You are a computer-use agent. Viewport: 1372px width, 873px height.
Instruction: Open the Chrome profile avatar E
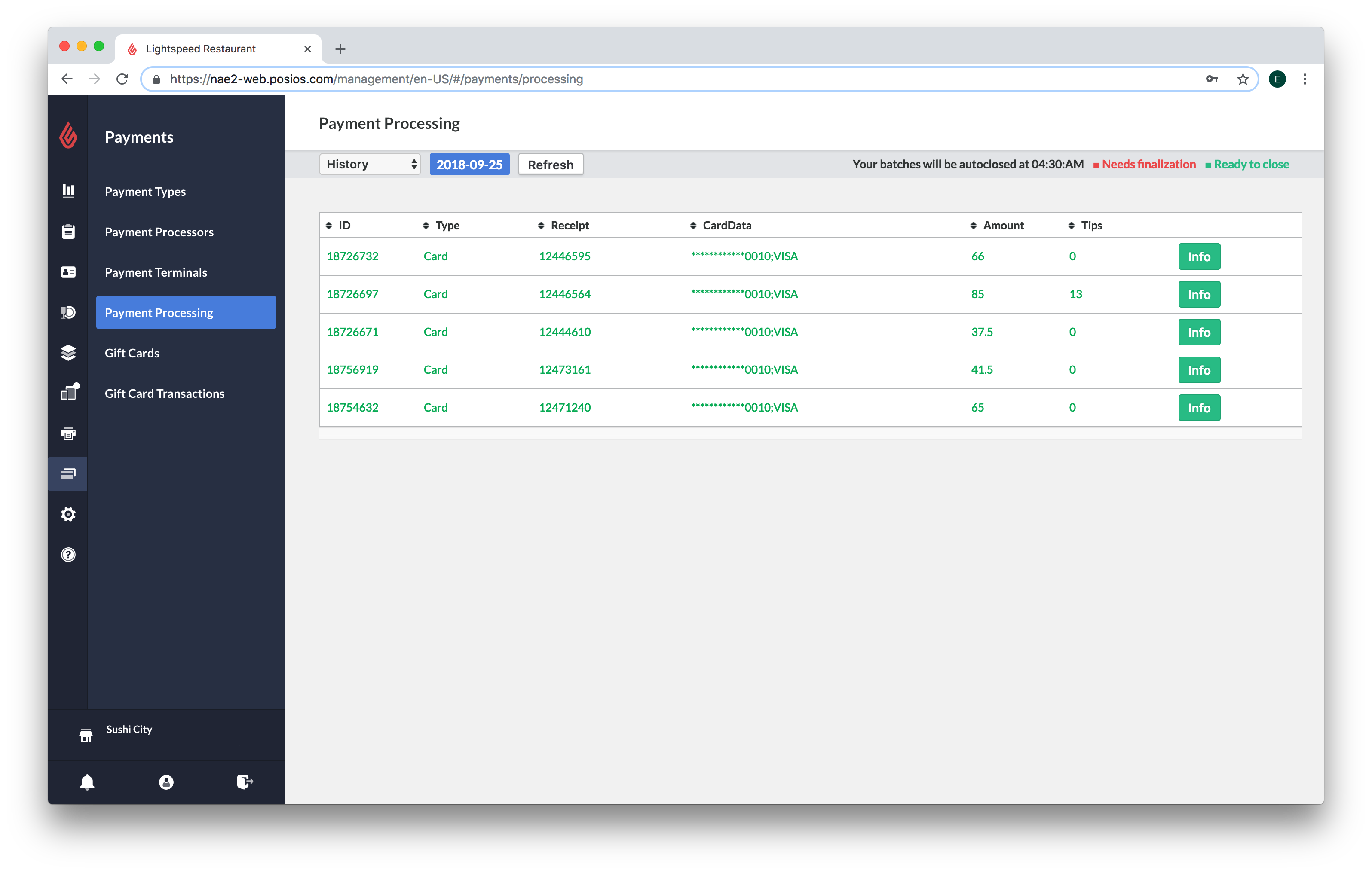coord(1277,79)
